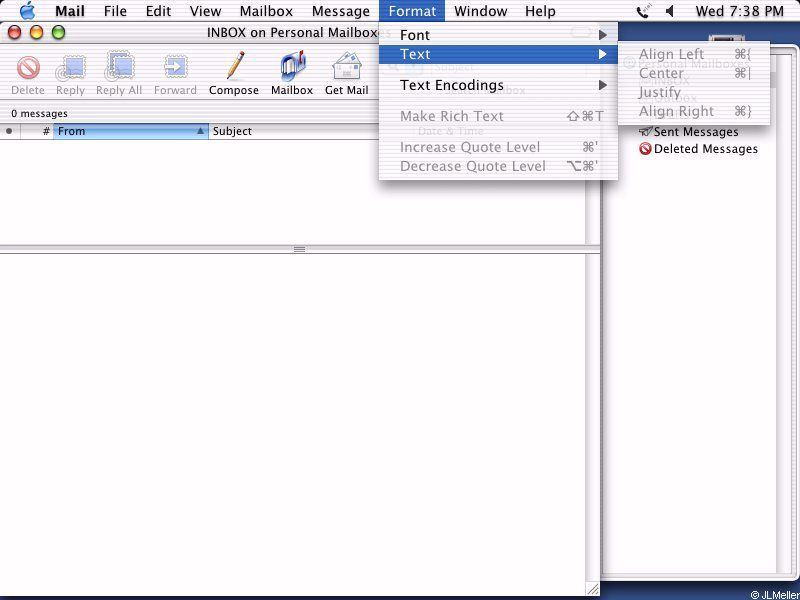This screenshot has width=800, height=600.
Task: Choose Make Rich Text
Action: pos(498,116)
